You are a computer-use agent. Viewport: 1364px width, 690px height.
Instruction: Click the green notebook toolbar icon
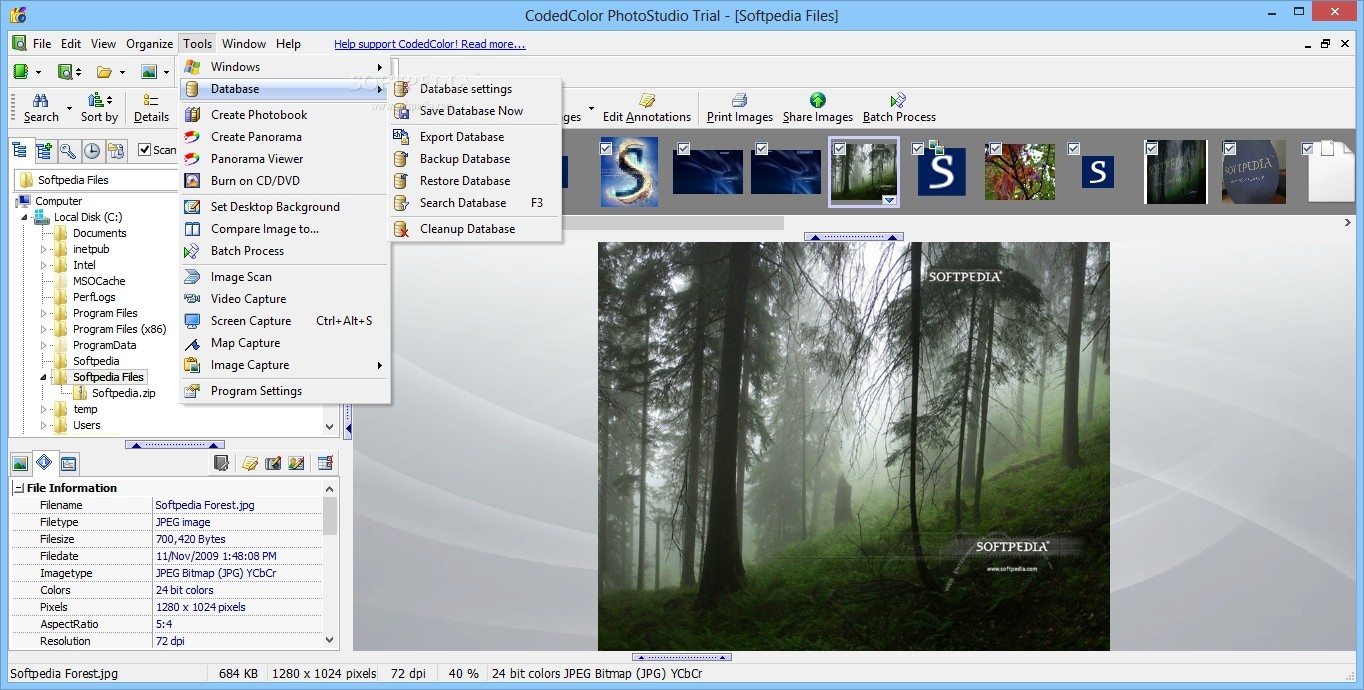20,72
